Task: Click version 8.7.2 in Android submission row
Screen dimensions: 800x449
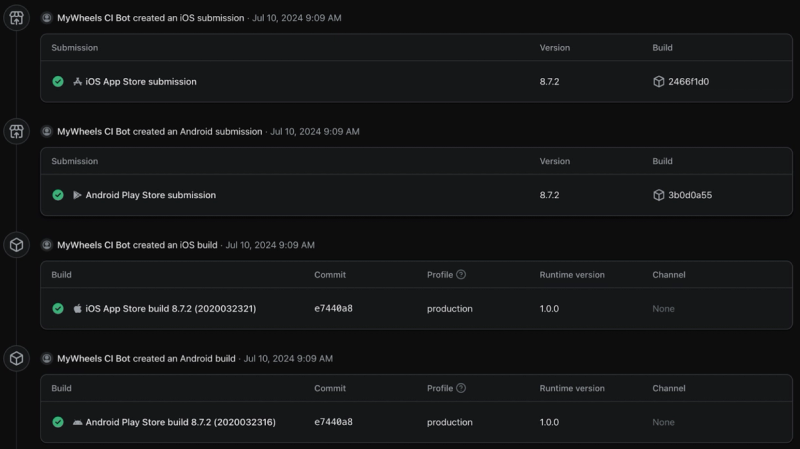Action: pyautogui.click(x=549, y=195)
